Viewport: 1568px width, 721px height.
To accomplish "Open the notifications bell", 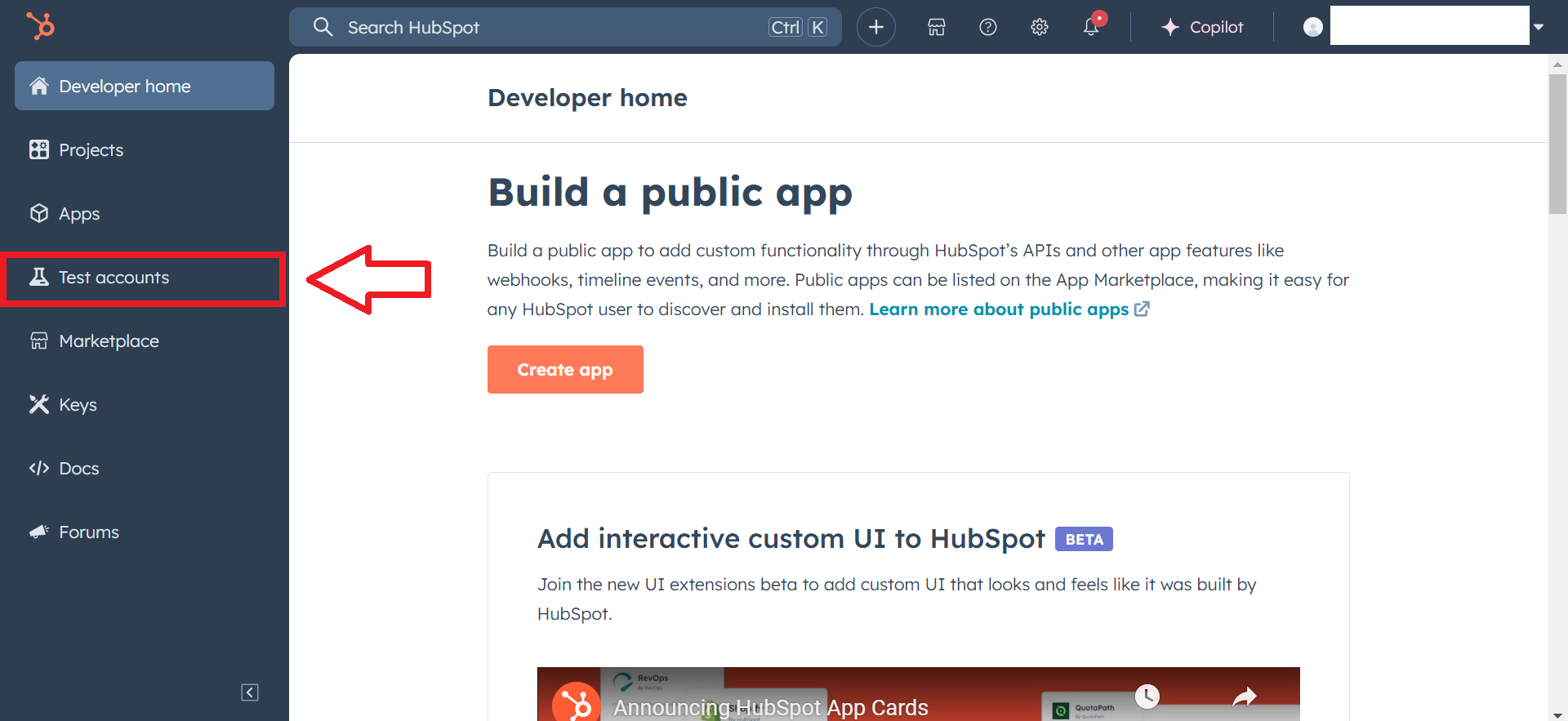I will tap(1091, 27).
